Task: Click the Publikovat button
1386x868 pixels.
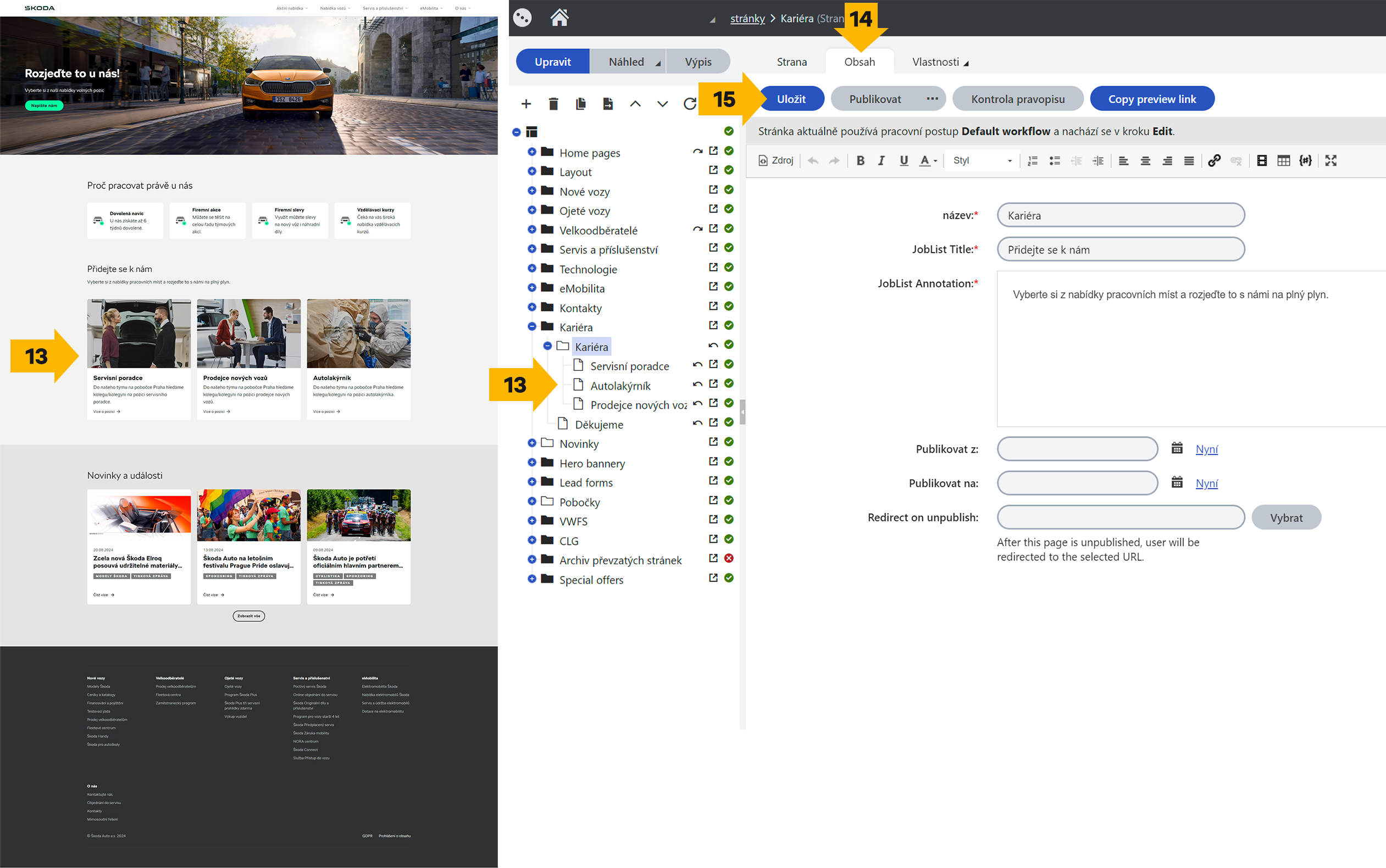Action: pyautogui.click(x=874, y=99)
